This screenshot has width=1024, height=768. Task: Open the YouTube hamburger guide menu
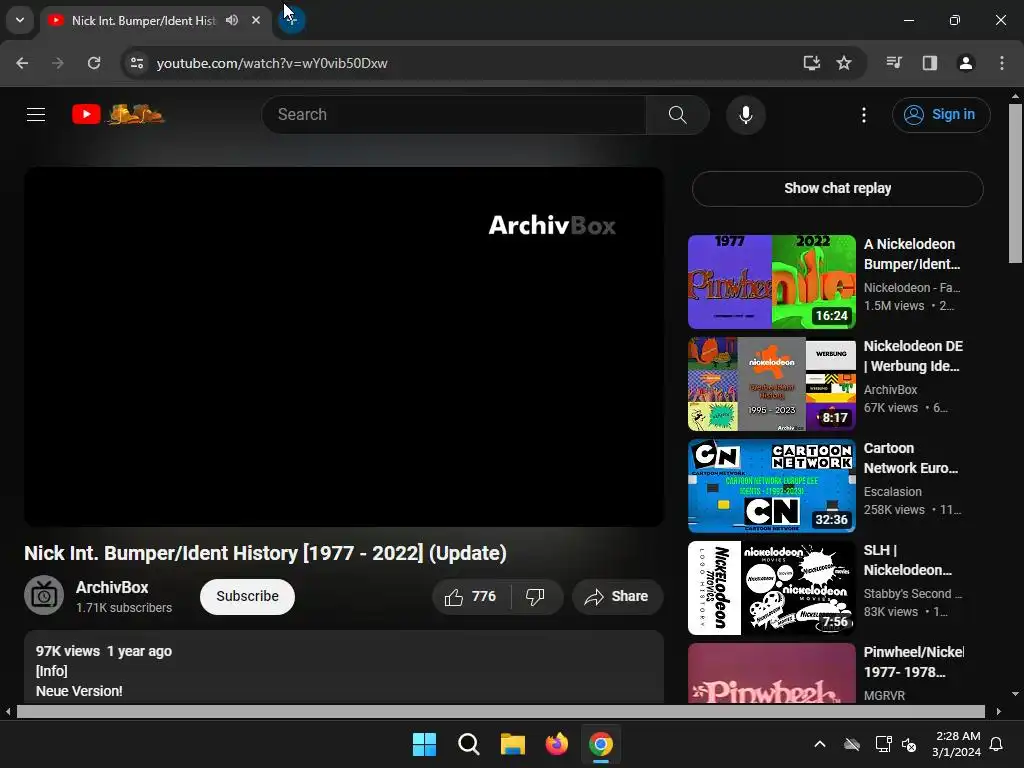36,115
